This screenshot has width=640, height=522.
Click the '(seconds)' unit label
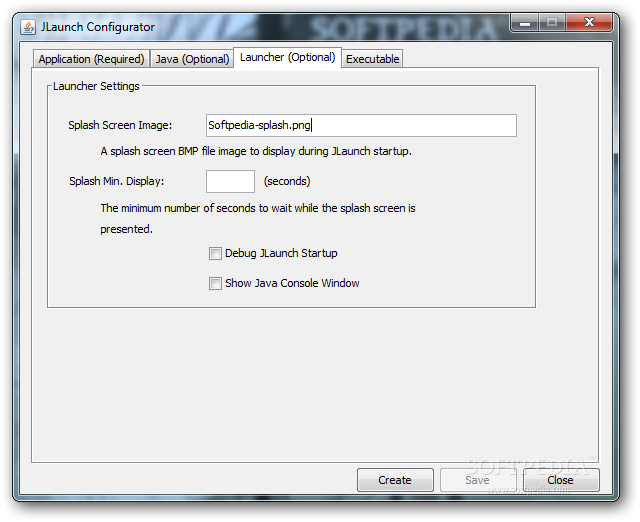pos(287,181)
